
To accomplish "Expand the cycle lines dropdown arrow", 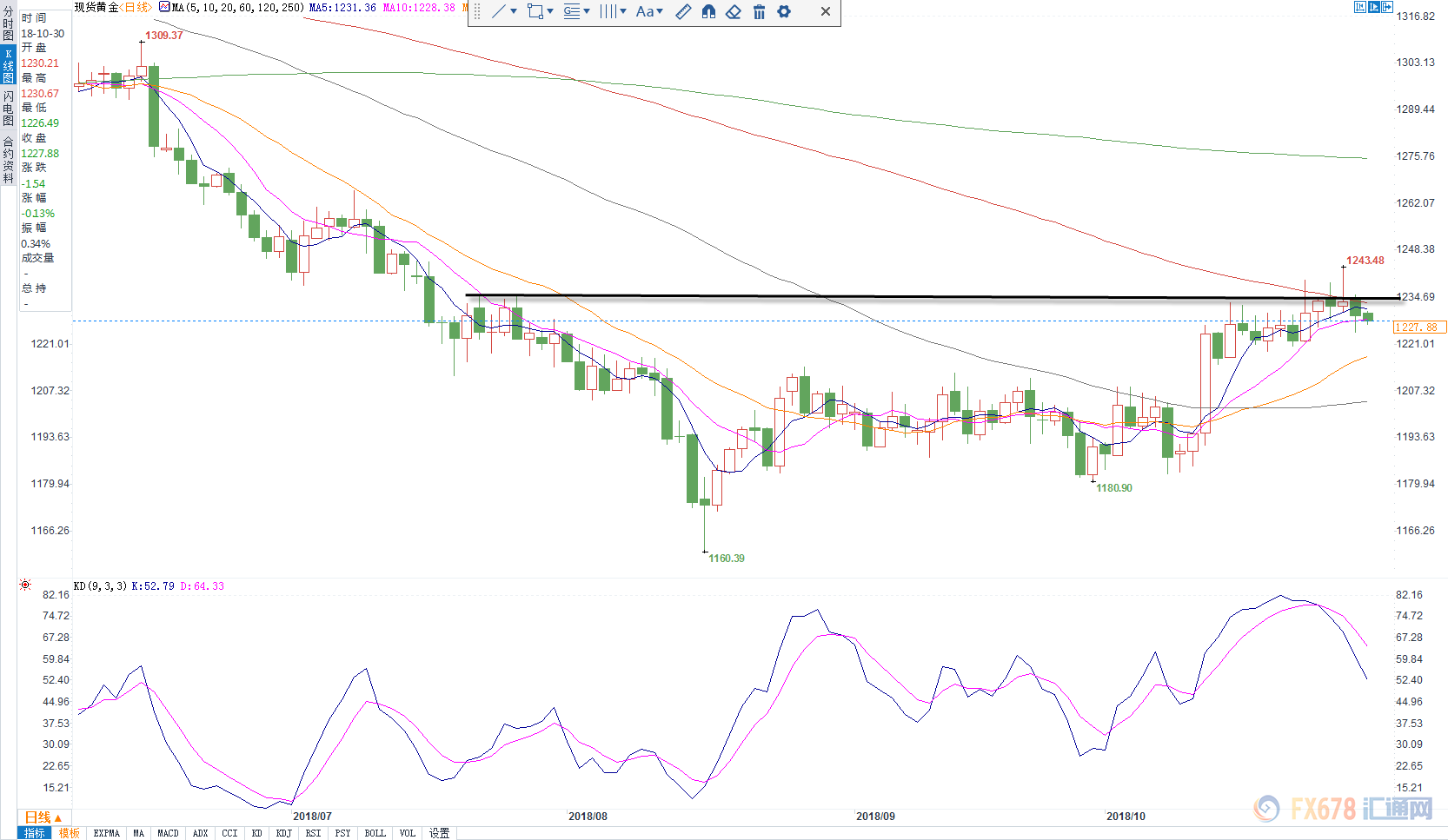I will (x=623, y=12).
